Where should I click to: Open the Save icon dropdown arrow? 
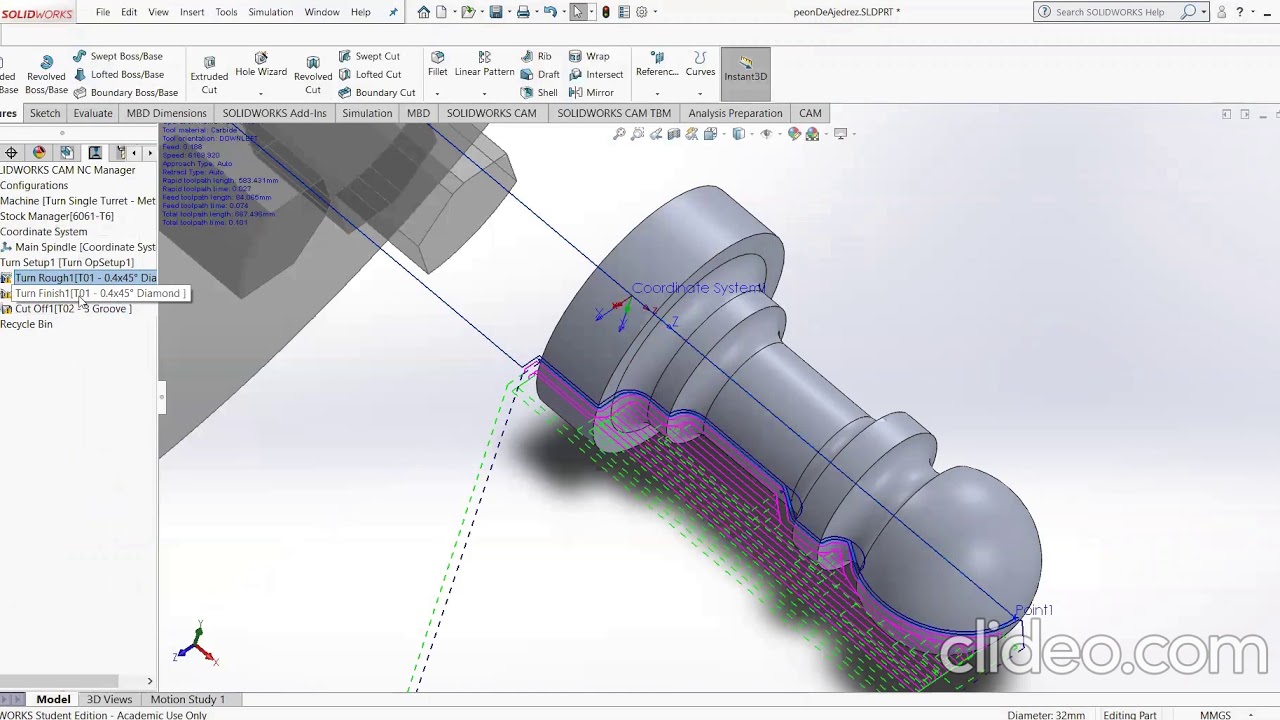[507, 13]
